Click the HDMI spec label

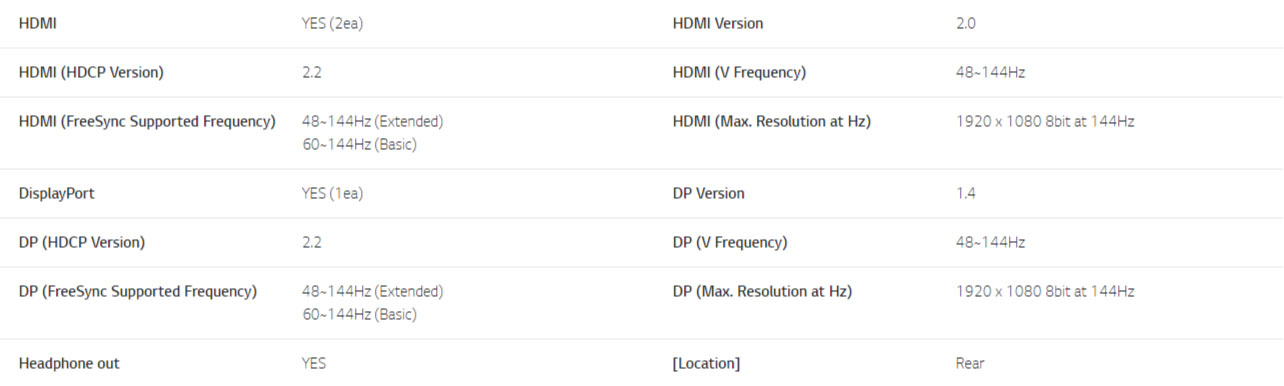(37, 23)
